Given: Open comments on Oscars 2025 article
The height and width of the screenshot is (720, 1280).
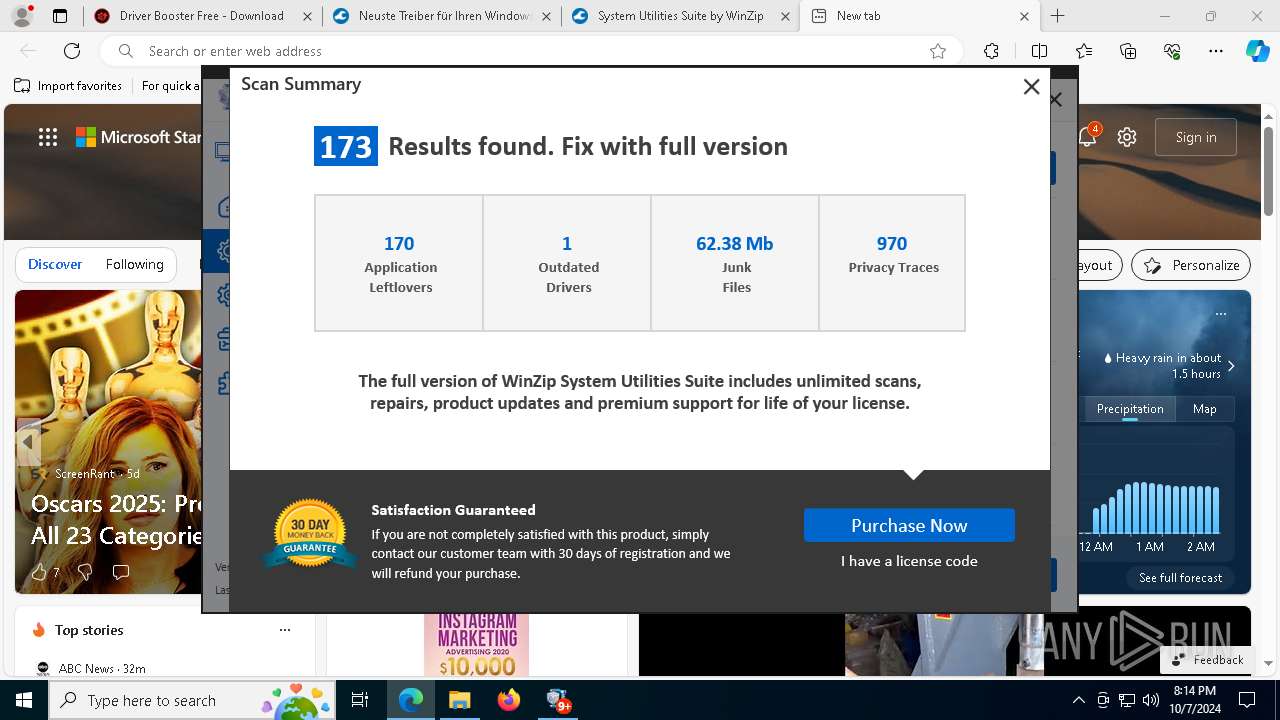Looking at the screenshot, I should coord(121,572).
